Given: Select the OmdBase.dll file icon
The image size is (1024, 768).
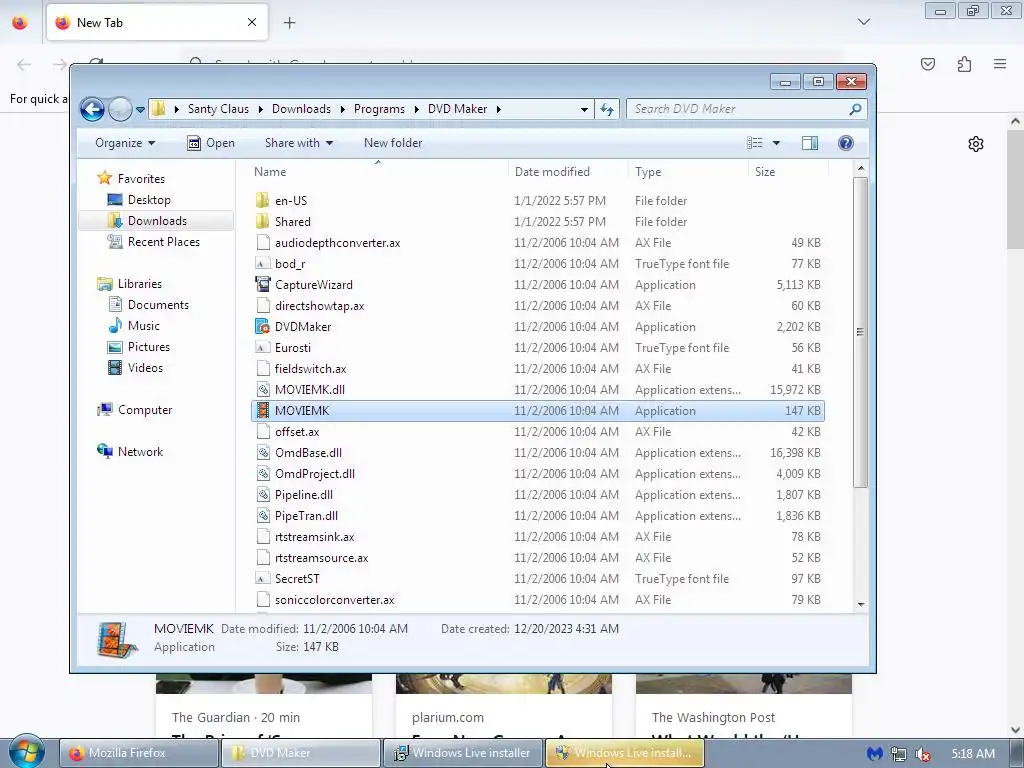Looking at the screenshot, I should click(263, 453).
